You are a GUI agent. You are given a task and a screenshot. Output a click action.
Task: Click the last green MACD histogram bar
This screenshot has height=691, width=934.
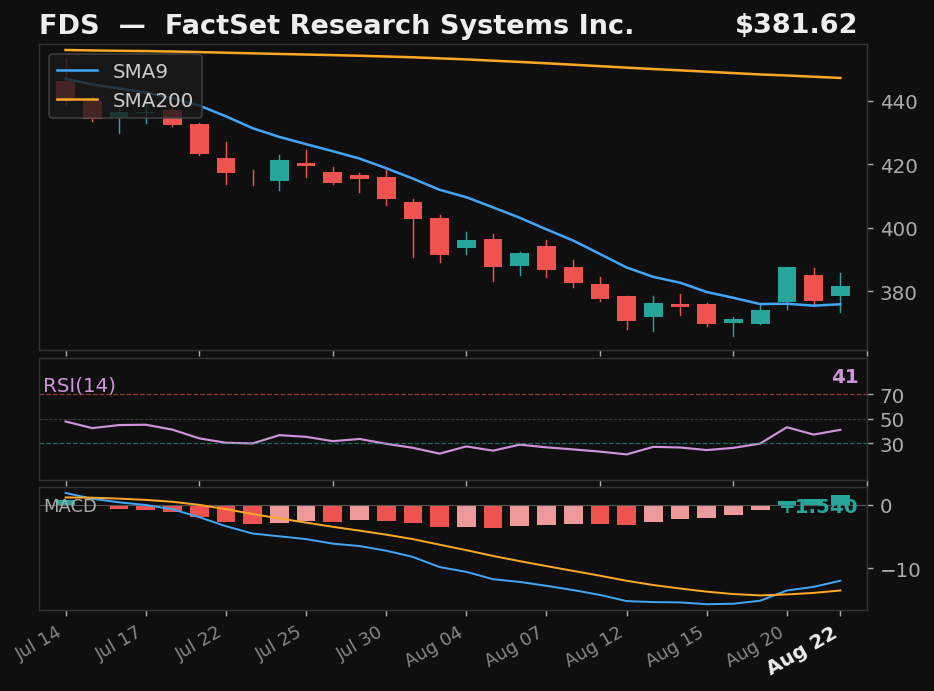[x=840, y=500]
